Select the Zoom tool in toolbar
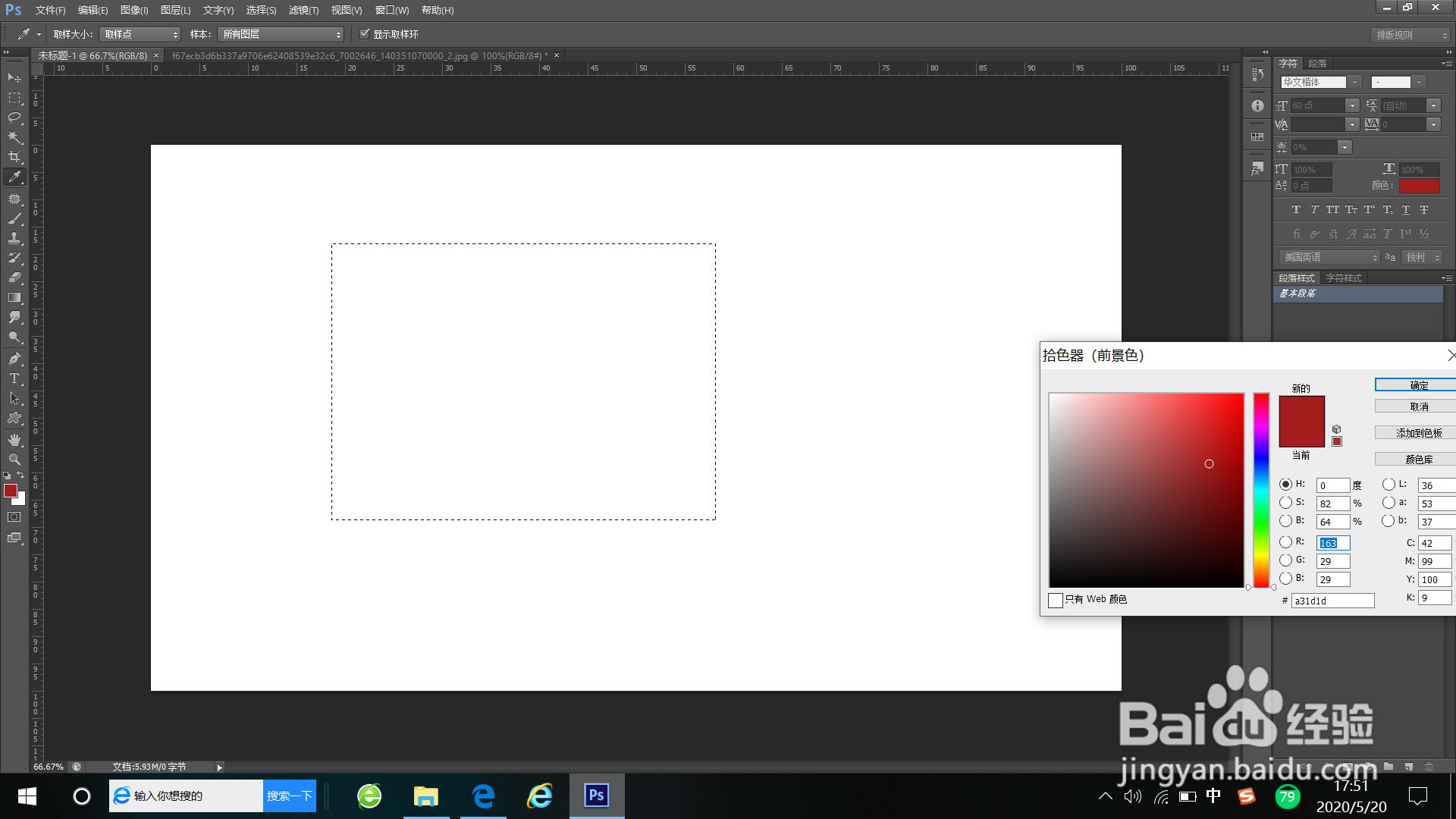The width and height of the screenshot is (1456, 819). click(x=14, y=460)
